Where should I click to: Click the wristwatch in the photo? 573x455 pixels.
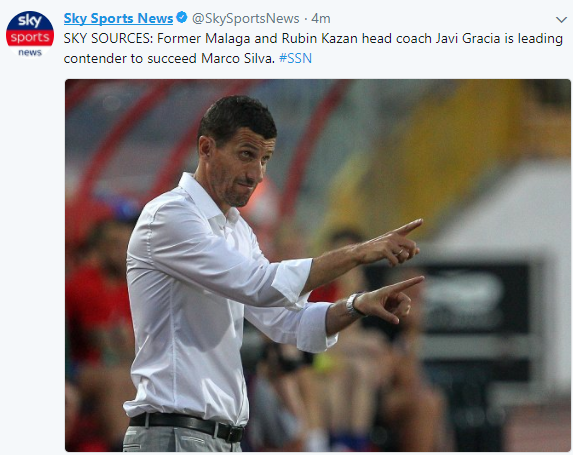pos(353,304)
